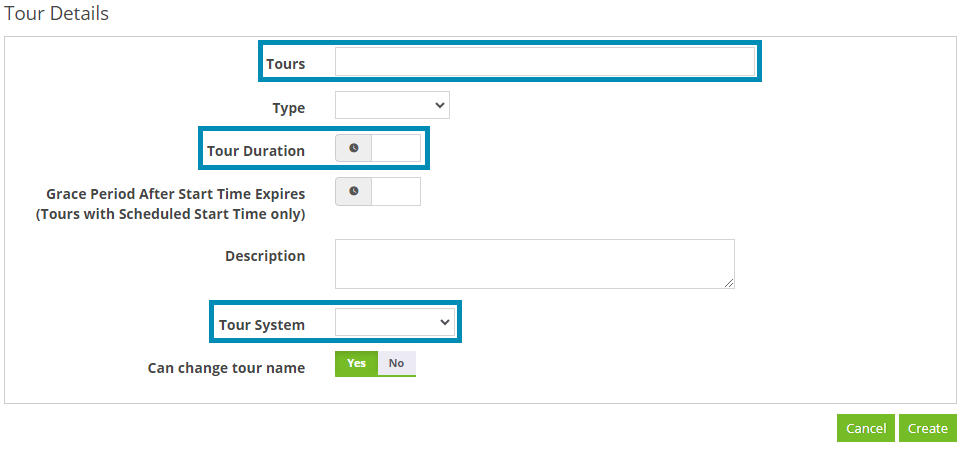Click the chevron arrow in Tour System field
Image resolution: width=962 pixels, height=449 pixels.
pyautogui.click(x=445, y=323)
